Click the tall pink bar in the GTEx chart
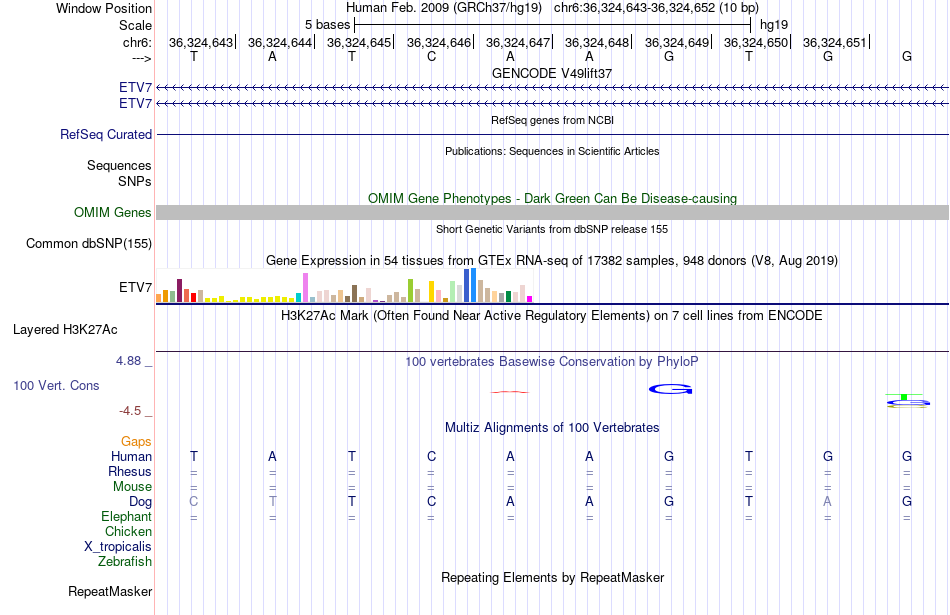Screen dimensions: 950x615 pyautogui.click(x=305, y=287)
